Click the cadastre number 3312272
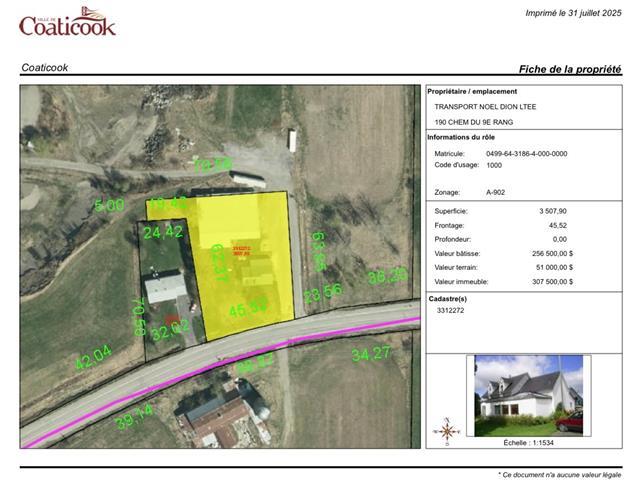 (x=451, y=311)
